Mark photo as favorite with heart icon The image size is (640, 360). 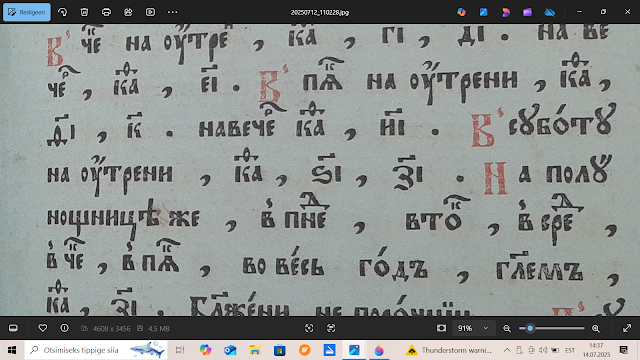[x=42, y=328]
